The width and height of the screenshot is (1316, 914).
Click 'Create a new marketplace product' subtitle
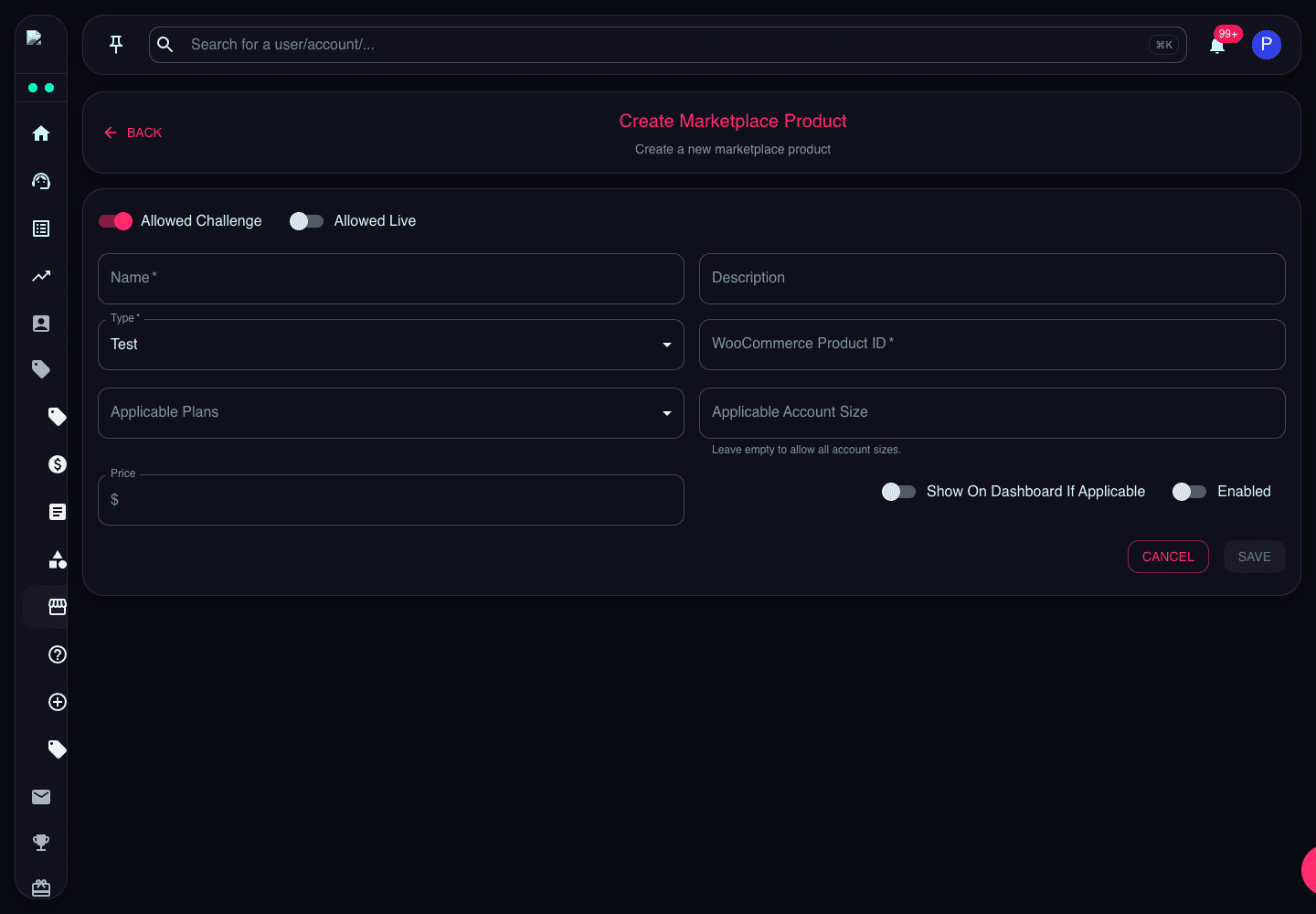tap(733, 149)
